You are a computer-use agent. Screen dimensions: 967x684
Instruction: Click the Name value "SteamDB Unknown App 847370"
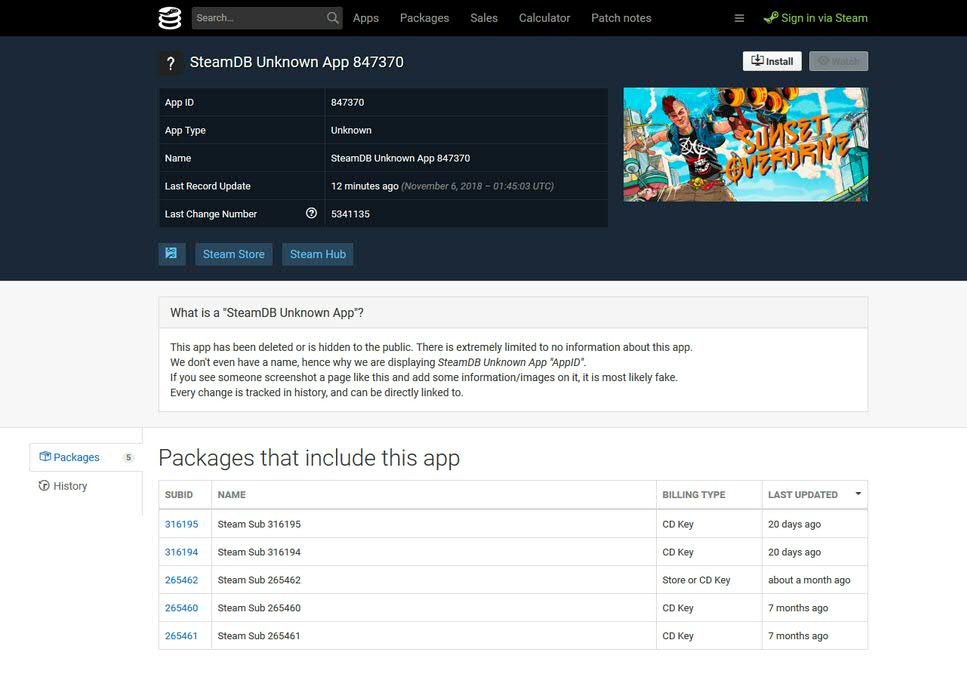pos(400,158)
